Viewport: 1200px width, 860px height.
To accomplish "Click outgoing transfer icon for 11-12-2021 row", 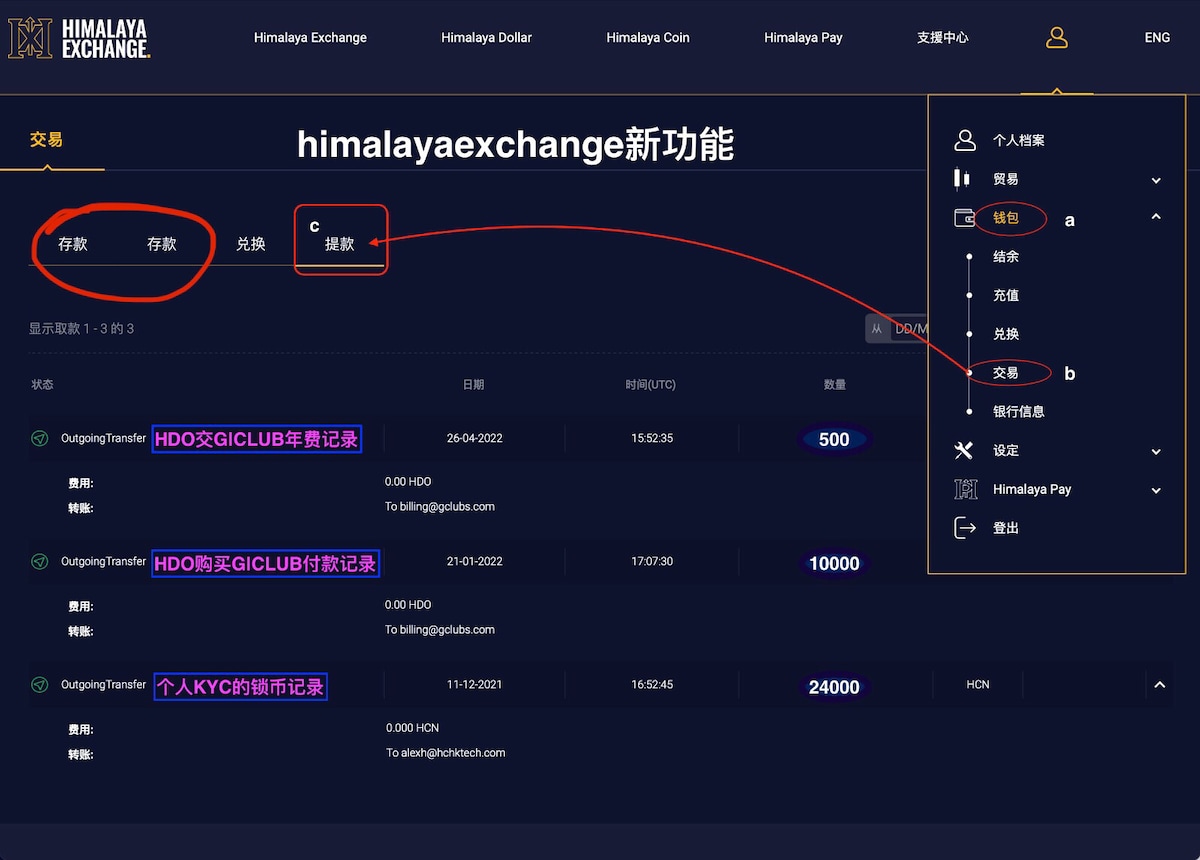I will (x=39, y=685).
